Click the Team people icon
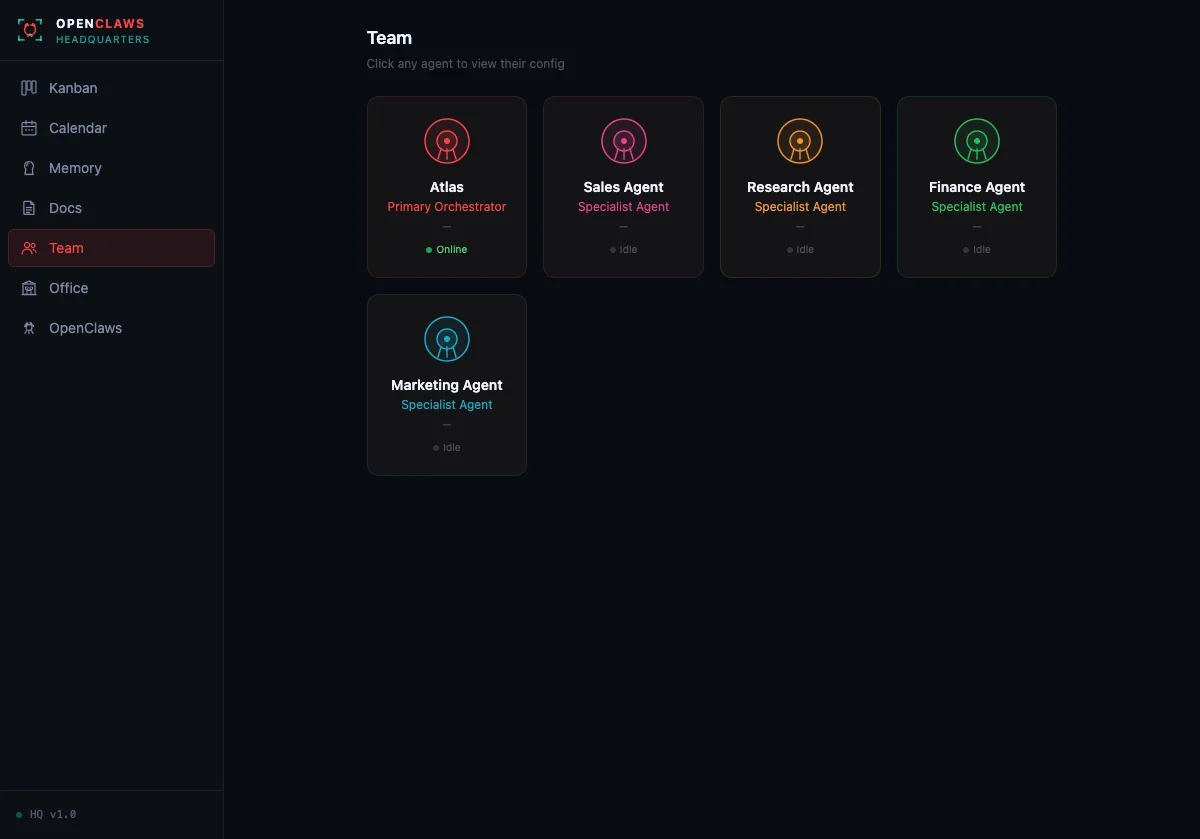 point(29,248)
